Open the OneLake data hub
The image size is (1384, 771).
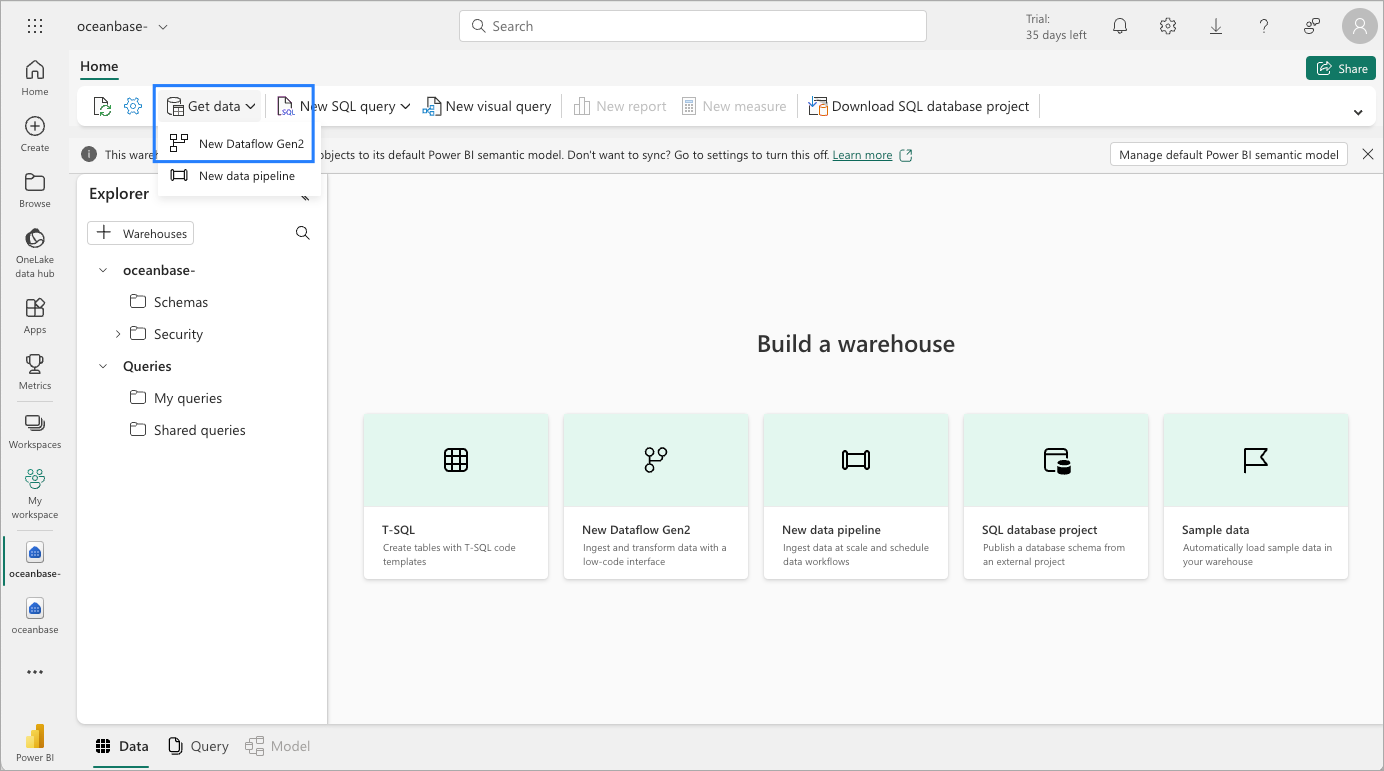pyautogui.click(x=35, y=250)
